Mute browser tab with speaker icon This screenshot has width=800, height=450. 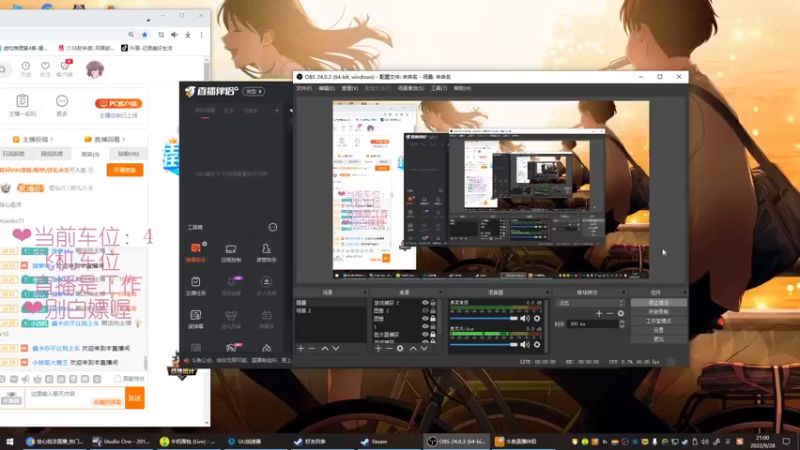pos(174,35)
